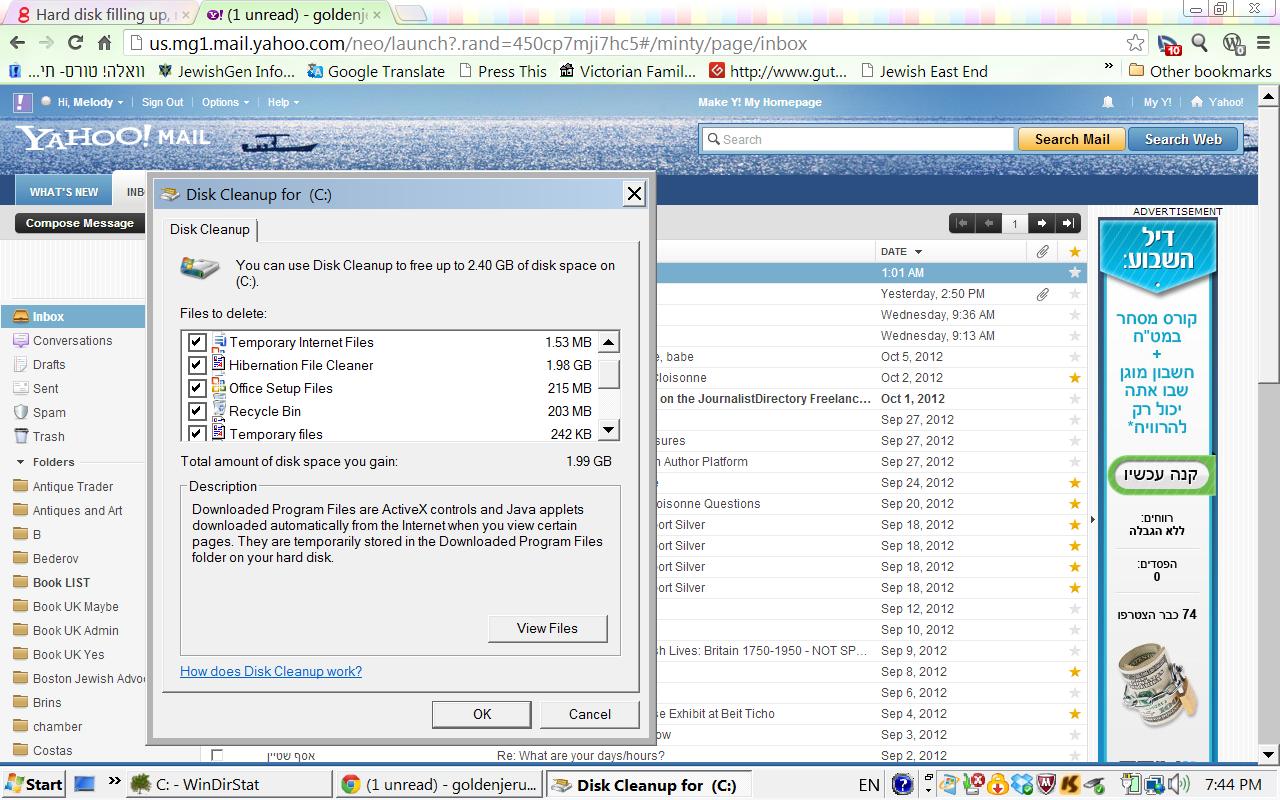This screenshot has width=1280, height=800.
Task: Star the Oct 5, 2012 email
Action: point(1075,357)
